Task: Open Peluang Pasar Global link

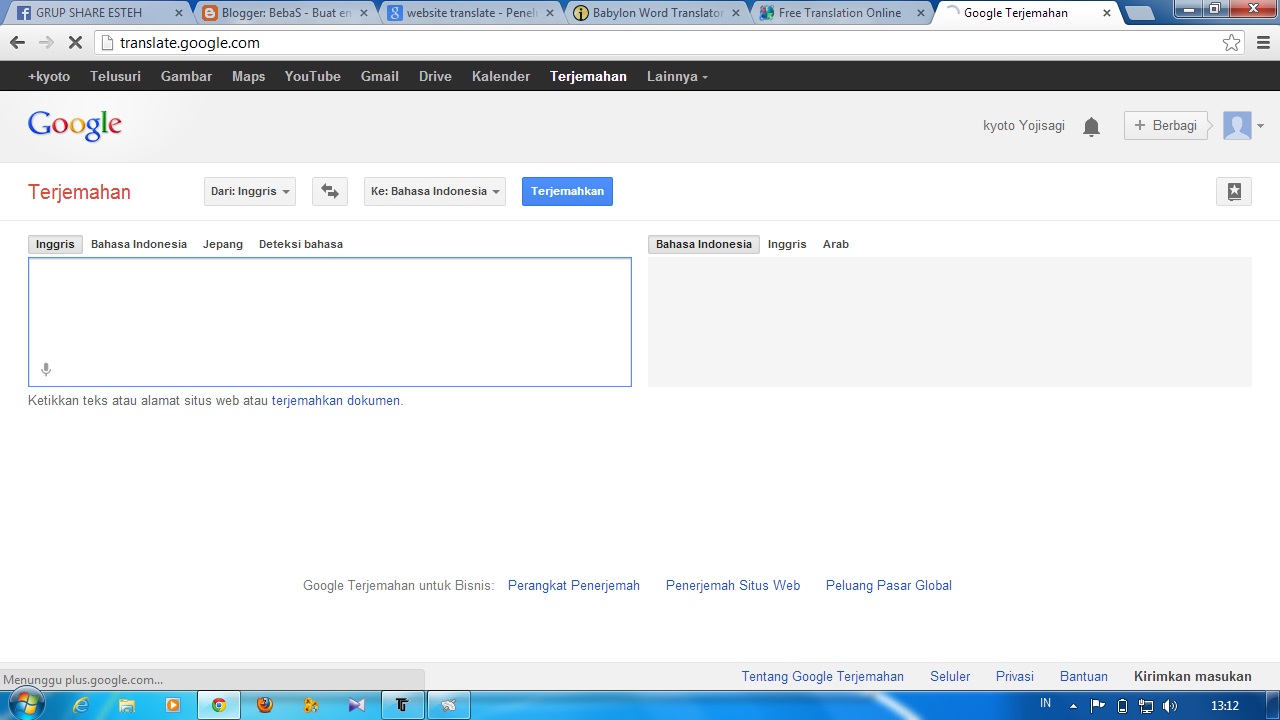Action: [x=889, y=585]
